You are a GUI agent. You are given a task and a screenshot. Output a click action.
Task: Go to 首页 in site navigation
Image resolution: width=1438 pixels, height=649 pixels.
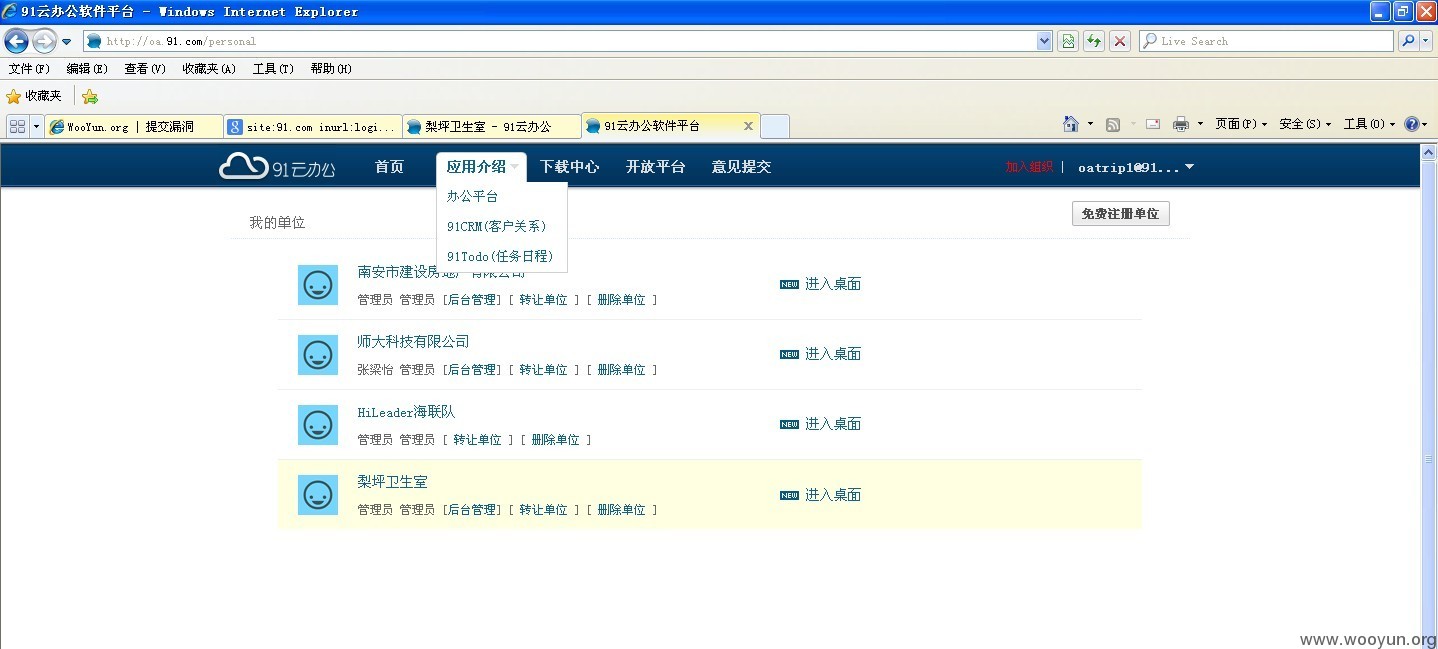(389, 167)
